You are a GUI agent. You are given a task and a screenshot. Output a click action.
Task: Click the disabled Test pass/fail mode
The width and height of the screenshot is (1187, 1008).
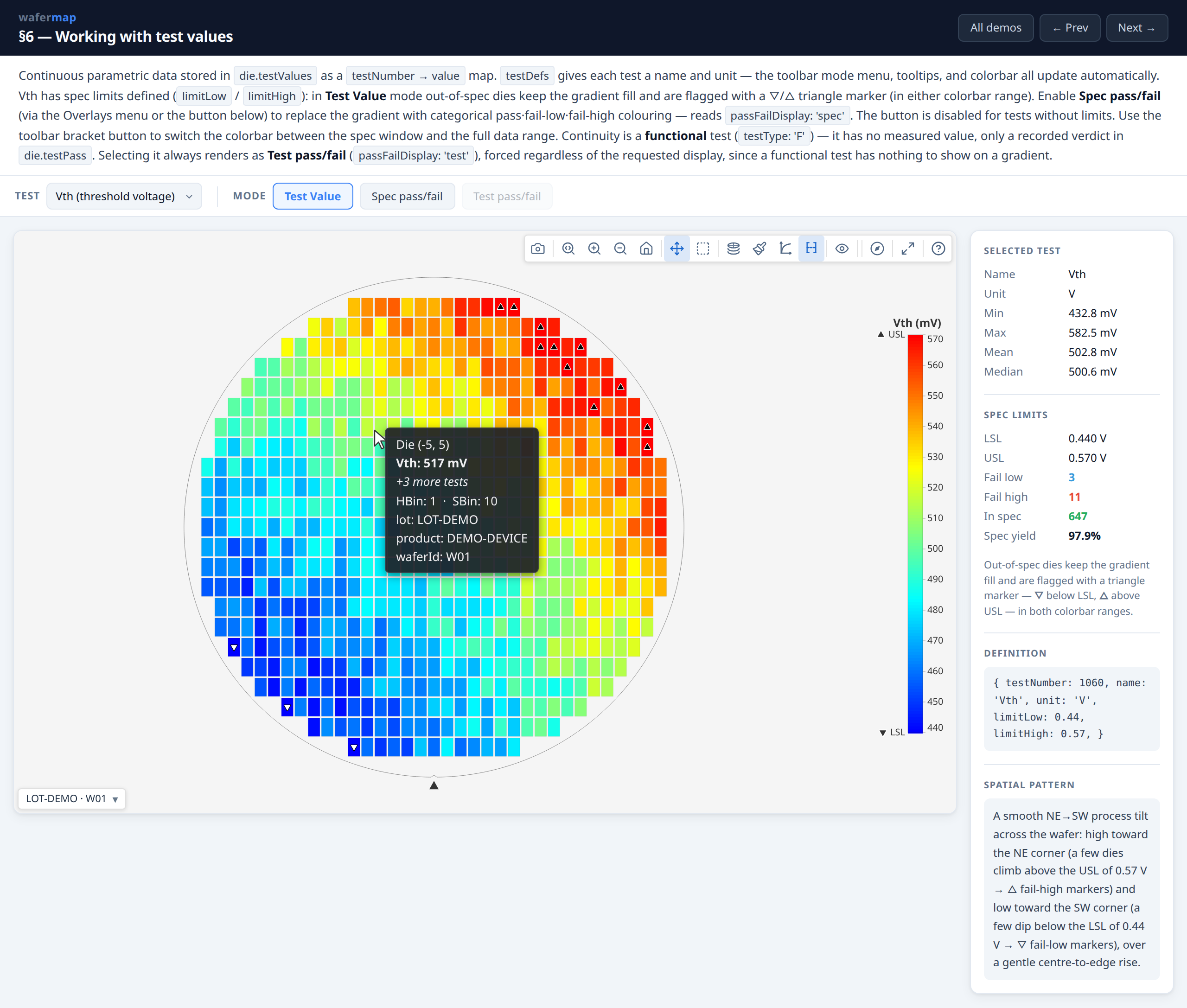point(507,196)
